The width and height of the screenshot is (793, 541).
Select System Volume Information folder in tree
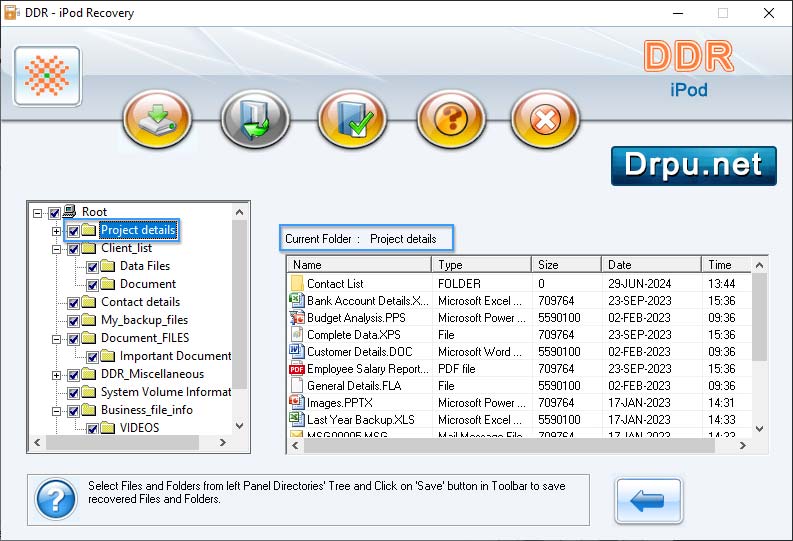pos(166,392)
